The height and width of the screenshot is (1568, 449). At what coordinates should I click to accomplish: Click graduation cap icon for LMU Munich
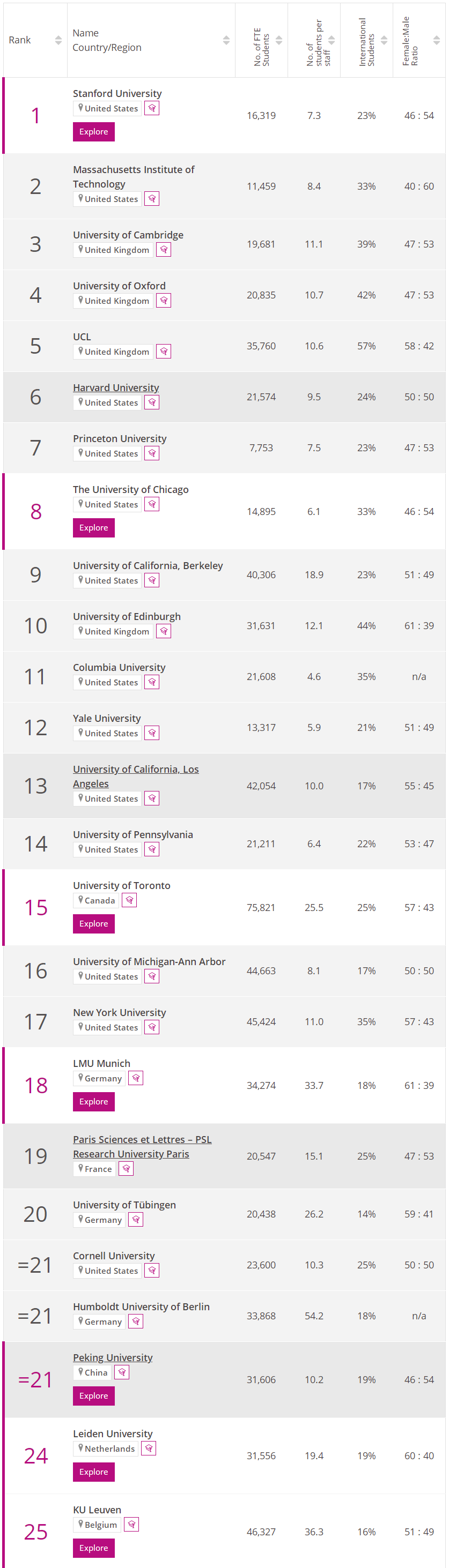pyautogui.click(x=136, y=1078)
